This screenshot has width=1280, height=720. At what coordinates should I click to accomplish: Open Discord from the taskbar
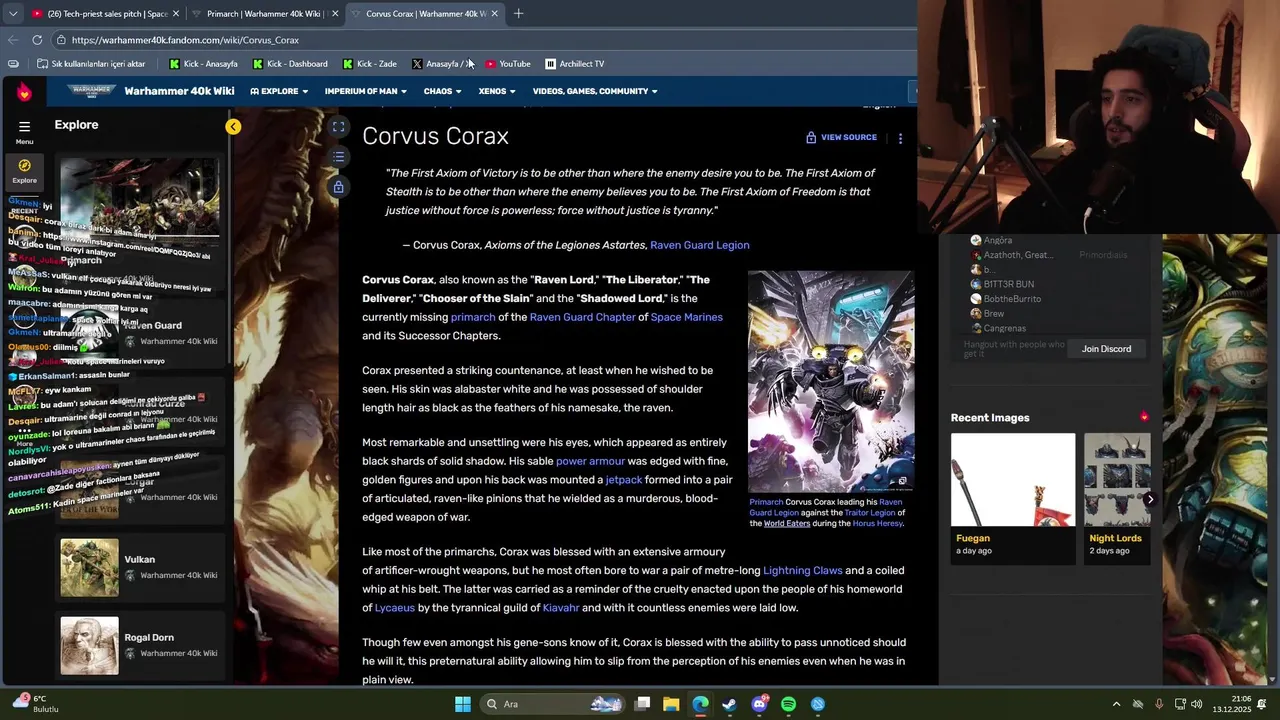pyautogui.click(x=759, y=704)
